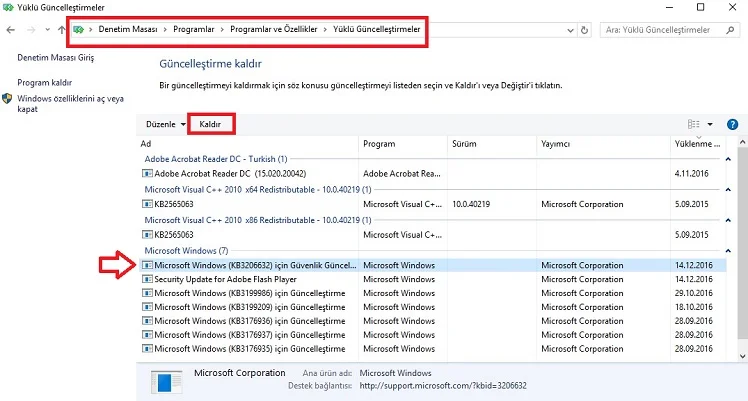Screen dimensions: 748x401
Task: Open recent locations dropdown arrow
Action: click(47, 30)
